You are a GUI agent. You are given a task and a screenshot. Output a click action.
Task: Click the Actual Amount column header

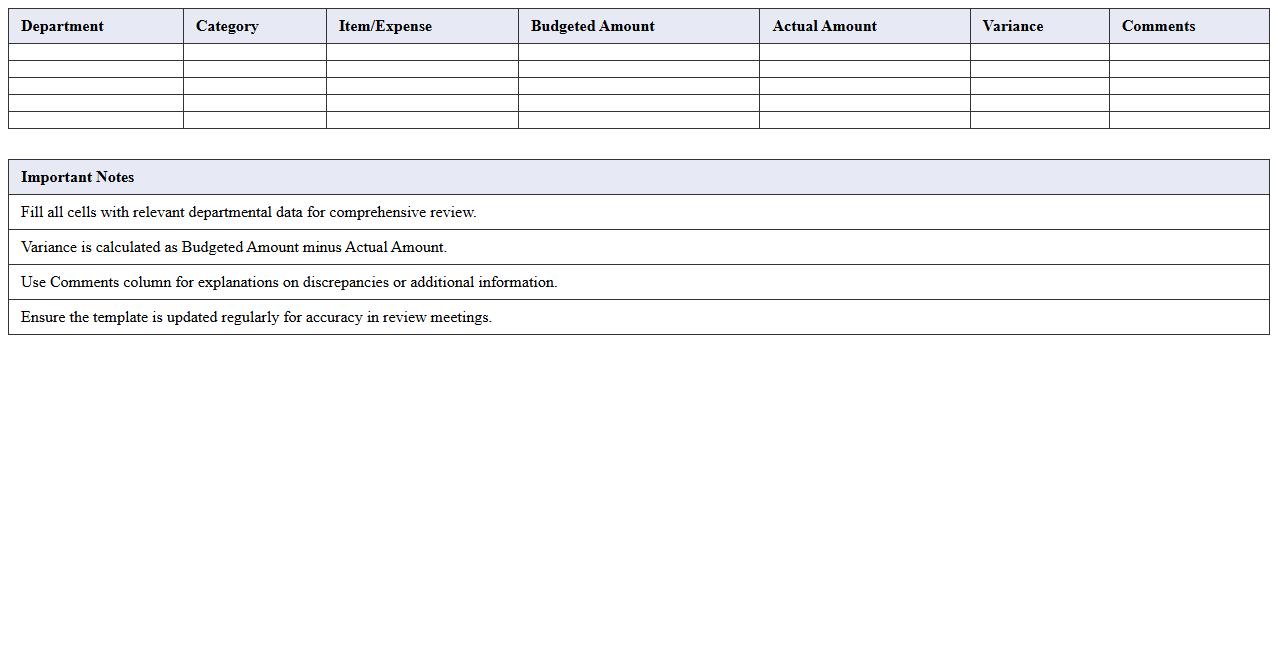pyautogui.click(x=824, y=26)
